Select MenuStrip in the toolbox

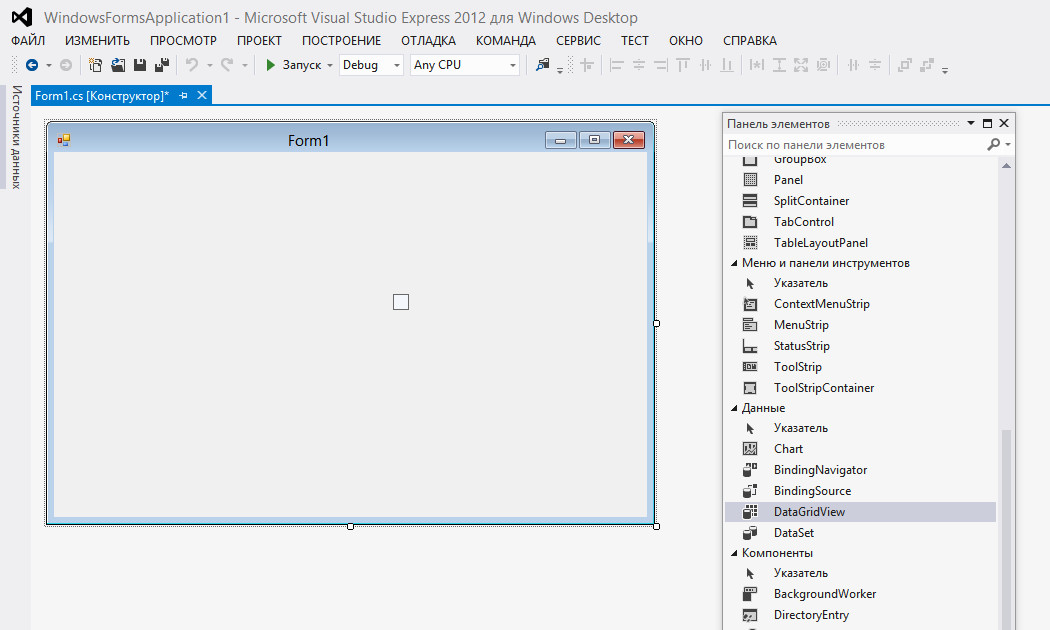[x=860, y=325]
